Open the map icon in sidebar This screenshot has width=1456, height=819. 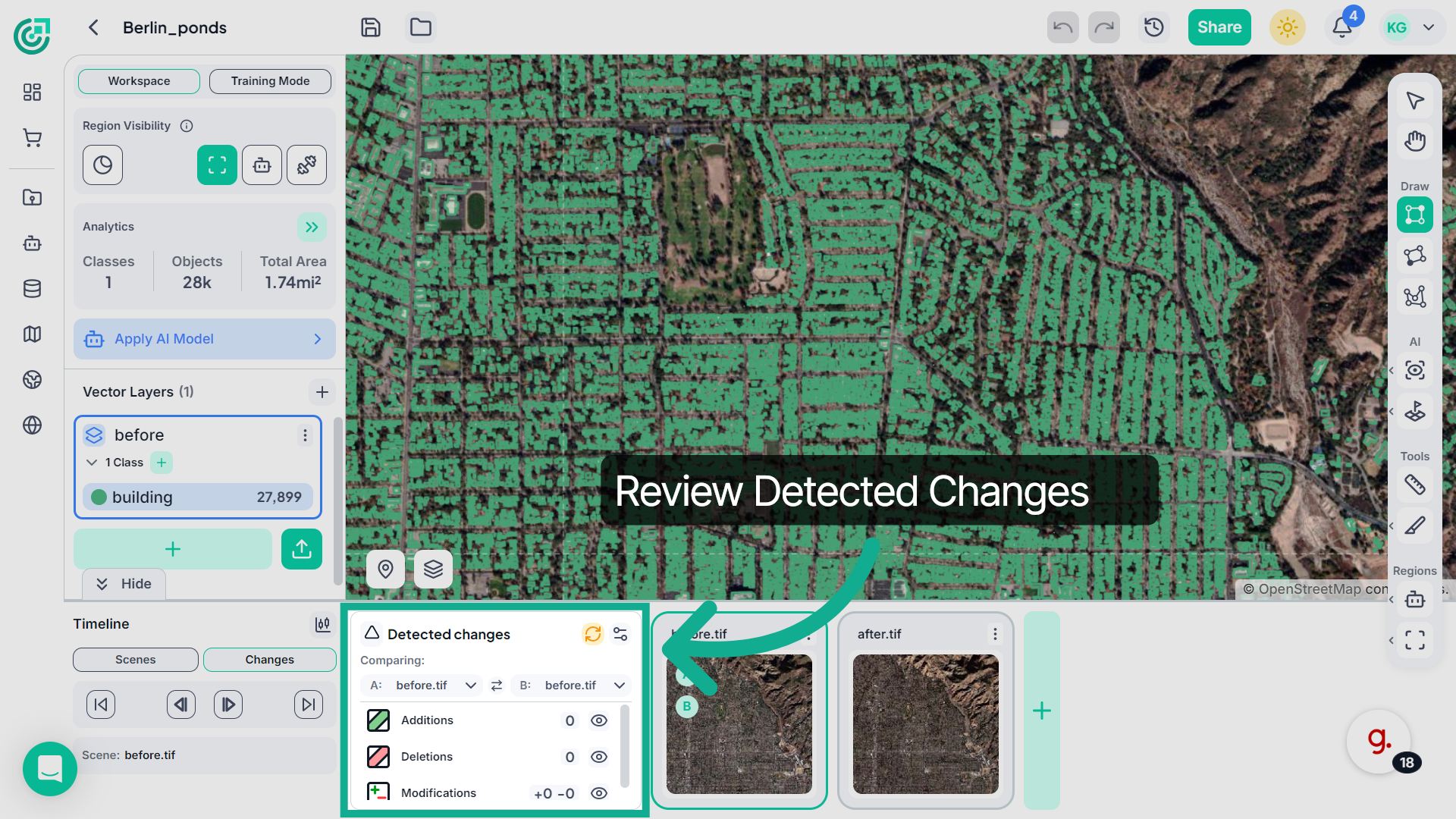point(32,334)
